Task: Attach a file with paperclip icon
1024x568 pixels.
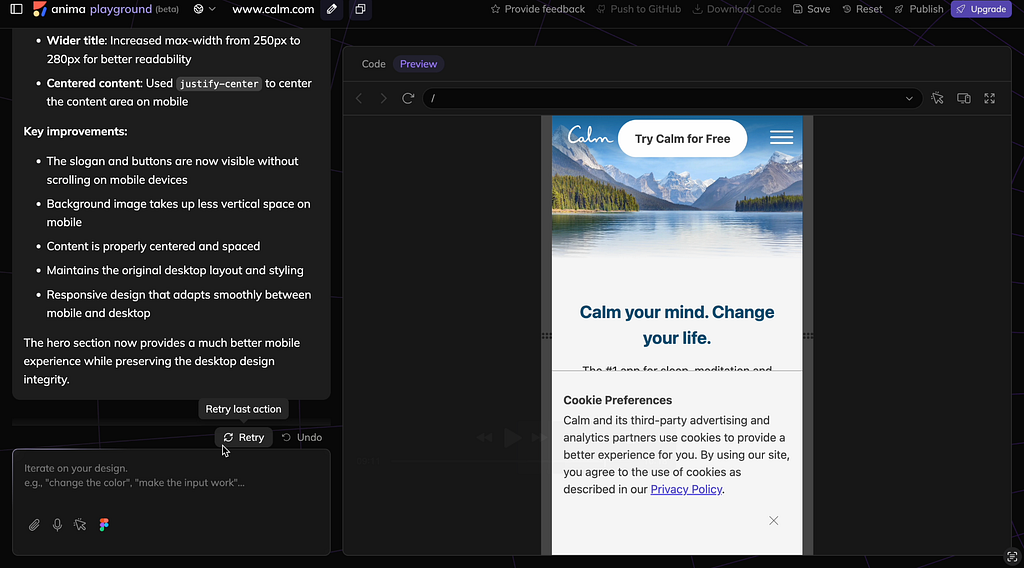Action: click(x=34, y=525)
